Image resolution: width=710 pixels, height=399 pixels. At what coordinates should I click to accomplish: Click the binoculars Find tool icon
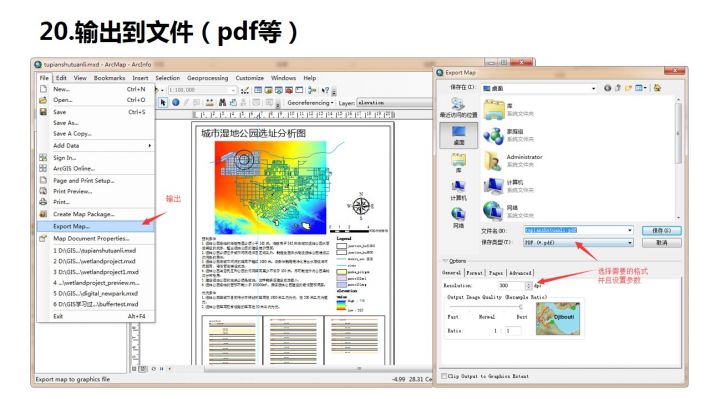click(222, 103)
